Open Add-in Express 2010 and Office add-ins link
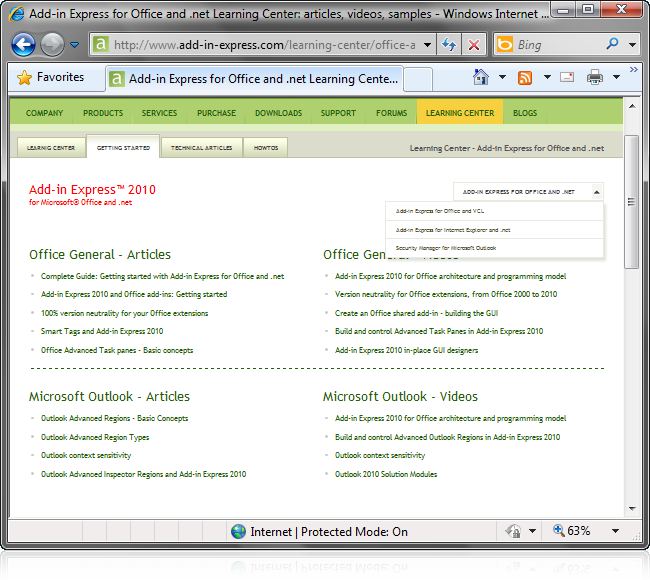650x580 pixels. pyautogui.click(x=134, y=294)
